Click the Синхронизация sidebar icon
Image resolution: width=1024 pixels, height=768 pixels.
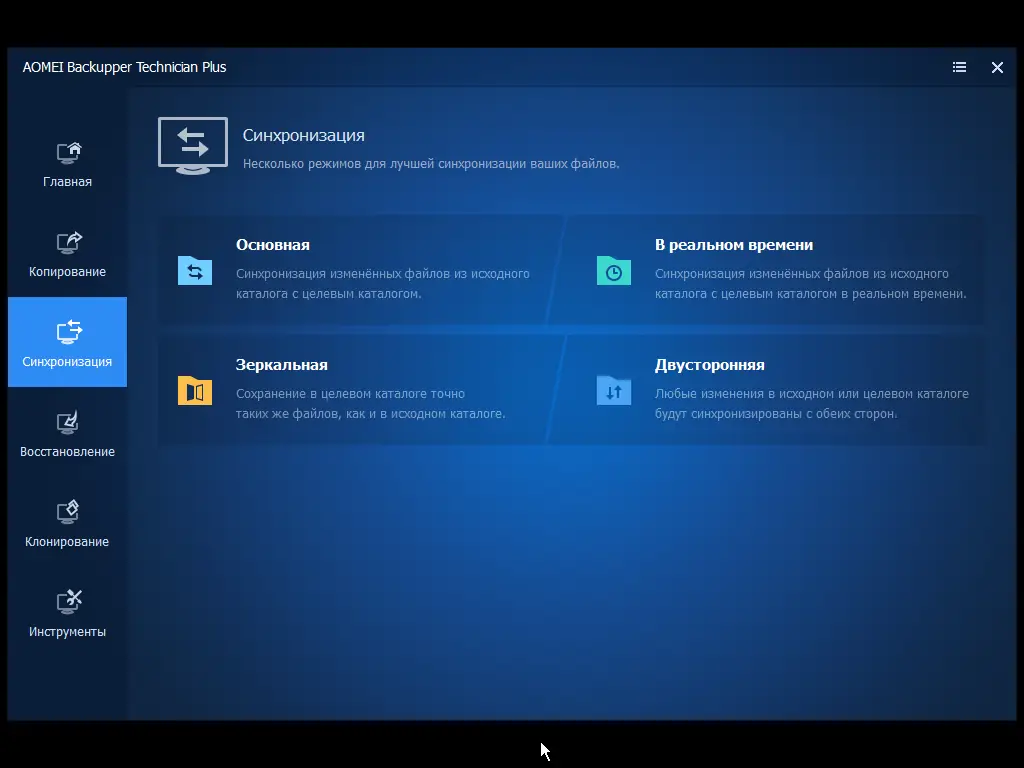point(66,330)
